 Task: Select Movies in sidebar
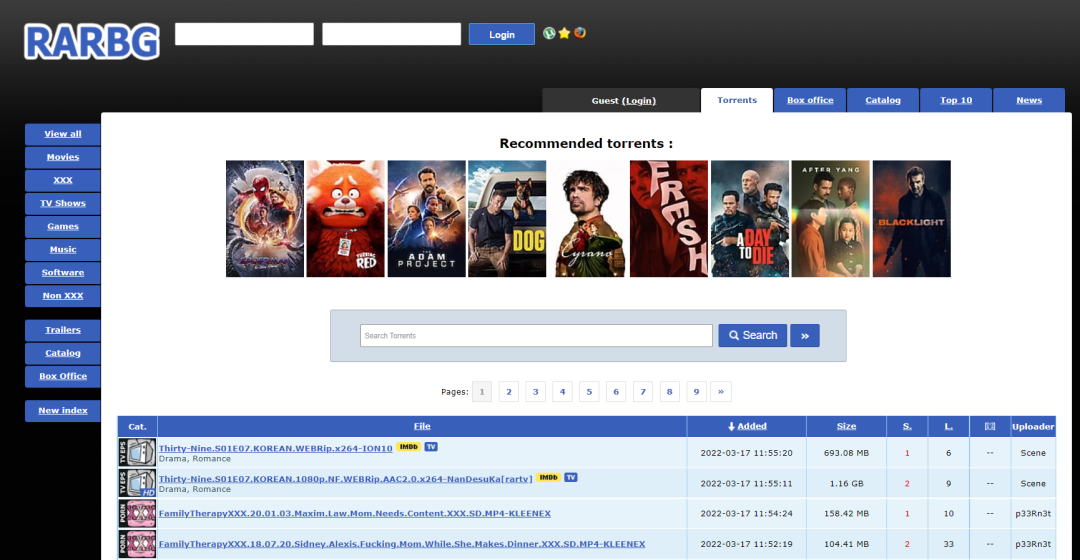point(63,157)
